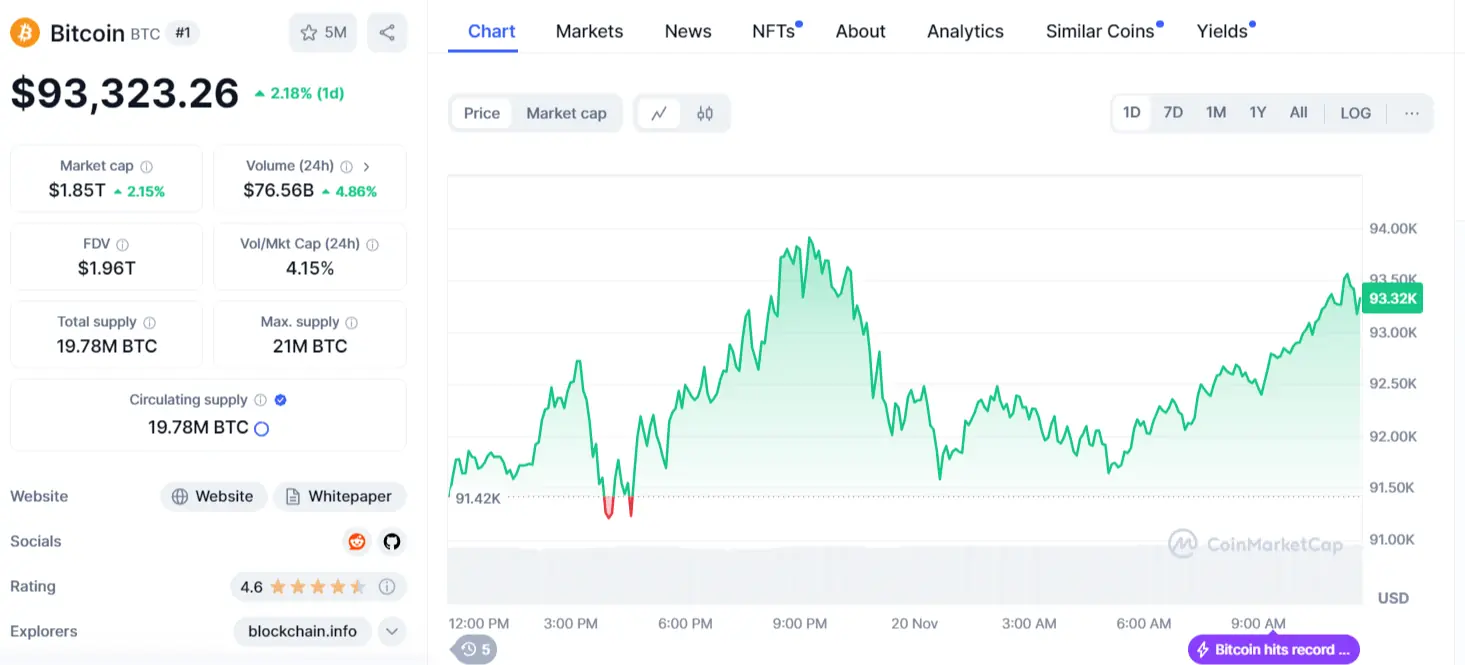Click the 2.18% (1d) change indicator
Image resolution: width=1465 pixels, height=665 pixels.
pos(299,93)
